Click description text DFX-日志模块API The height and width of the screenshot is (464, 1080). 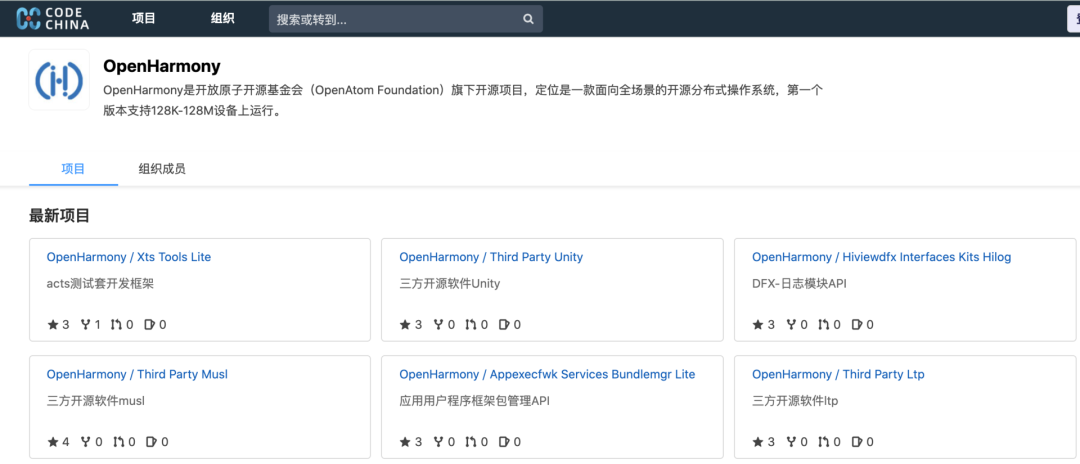coord(799,283)
